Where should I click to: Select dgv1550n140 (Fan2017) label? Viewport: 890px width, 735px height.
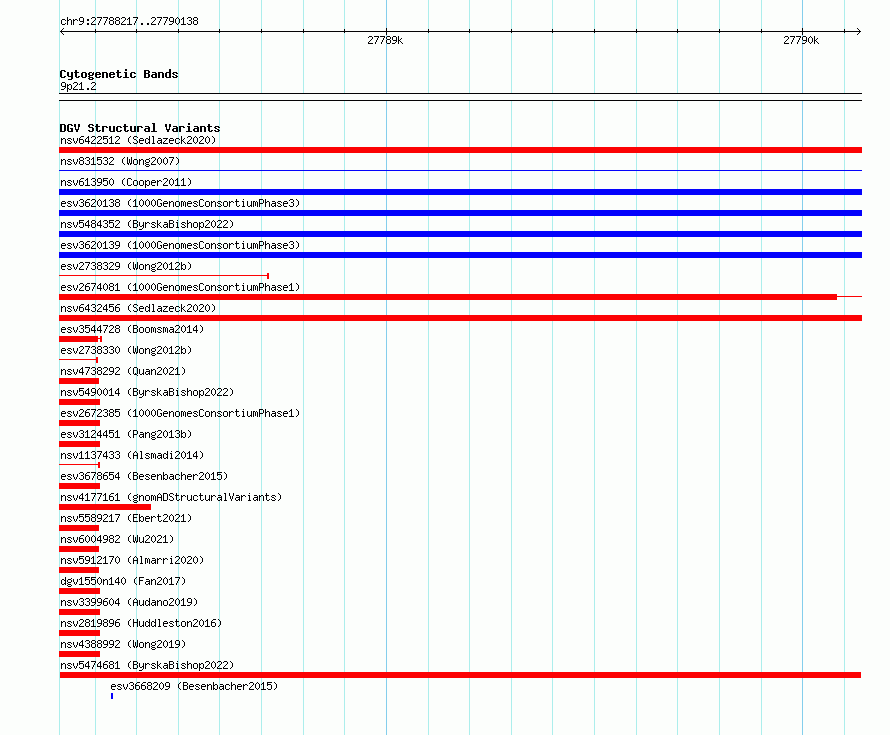[123, 581]
